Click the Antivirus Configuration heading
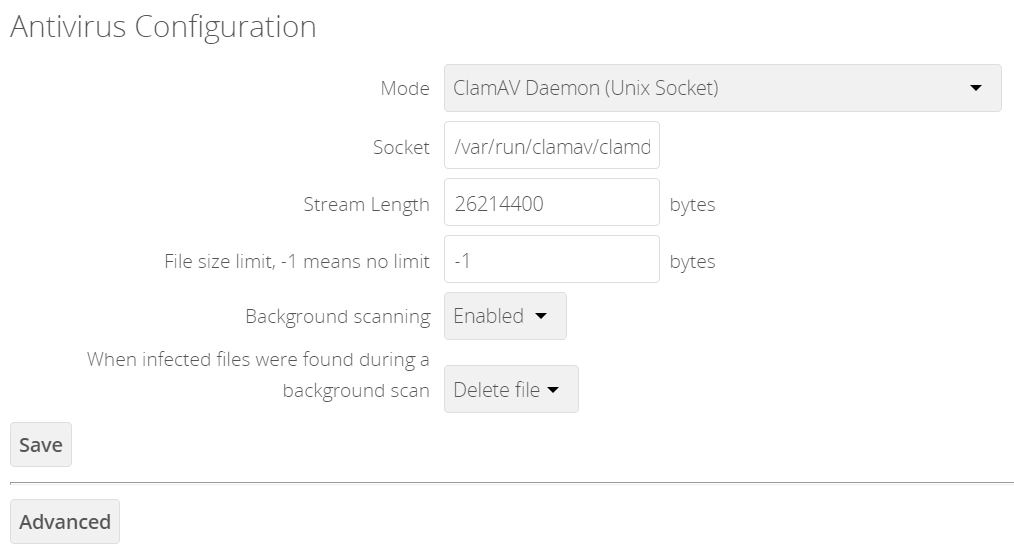Viewport: 1014px width, 556px height. pyautogui.click(x=163, y=27)
